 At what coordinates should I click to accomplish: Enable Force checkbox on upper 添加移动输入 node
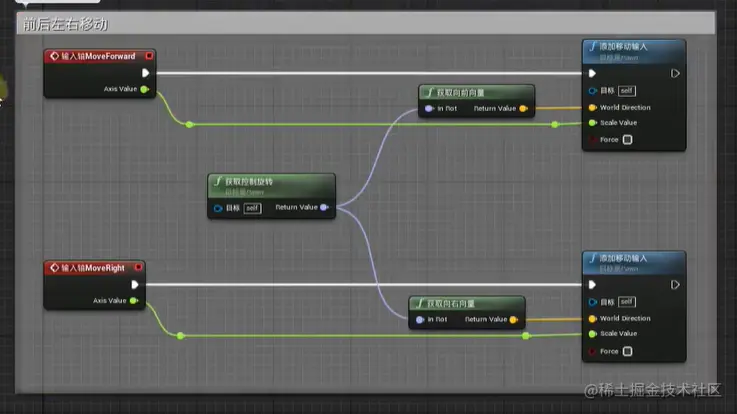tap(627, 140)
